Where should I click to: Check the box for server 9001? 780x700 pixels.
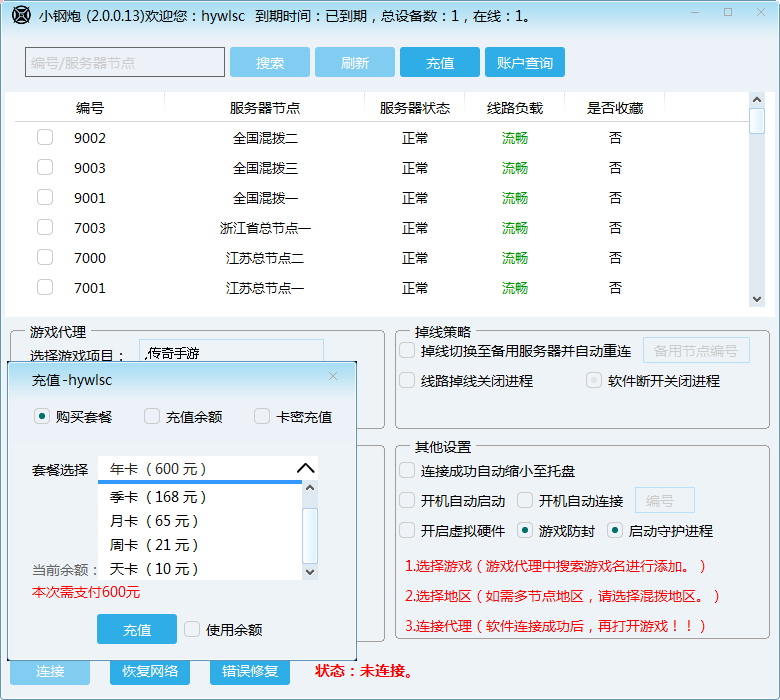tap(45, 197)
